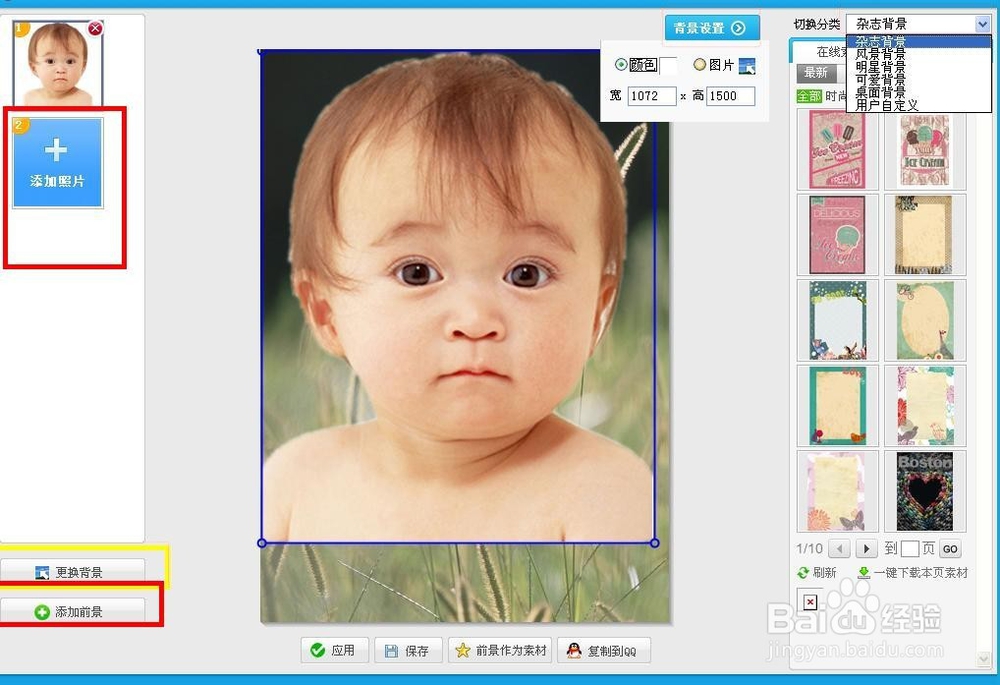Image resolution: width=1000 pixels, height=685 pixels.
Task: Choose 可爱背景 in the dropdown list
Action: [x=918, y=80]
